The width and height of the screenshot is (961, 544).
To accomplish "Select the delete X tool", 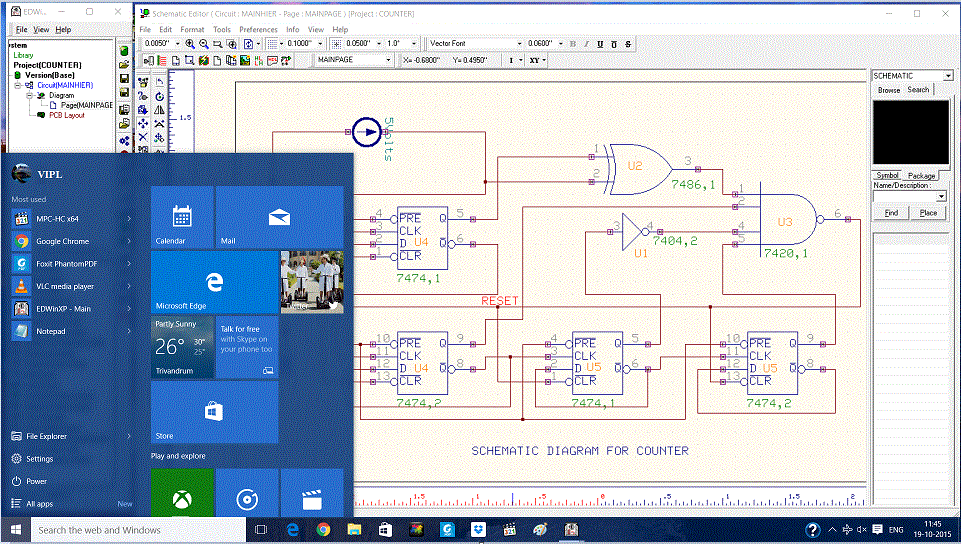I will 143,138.
